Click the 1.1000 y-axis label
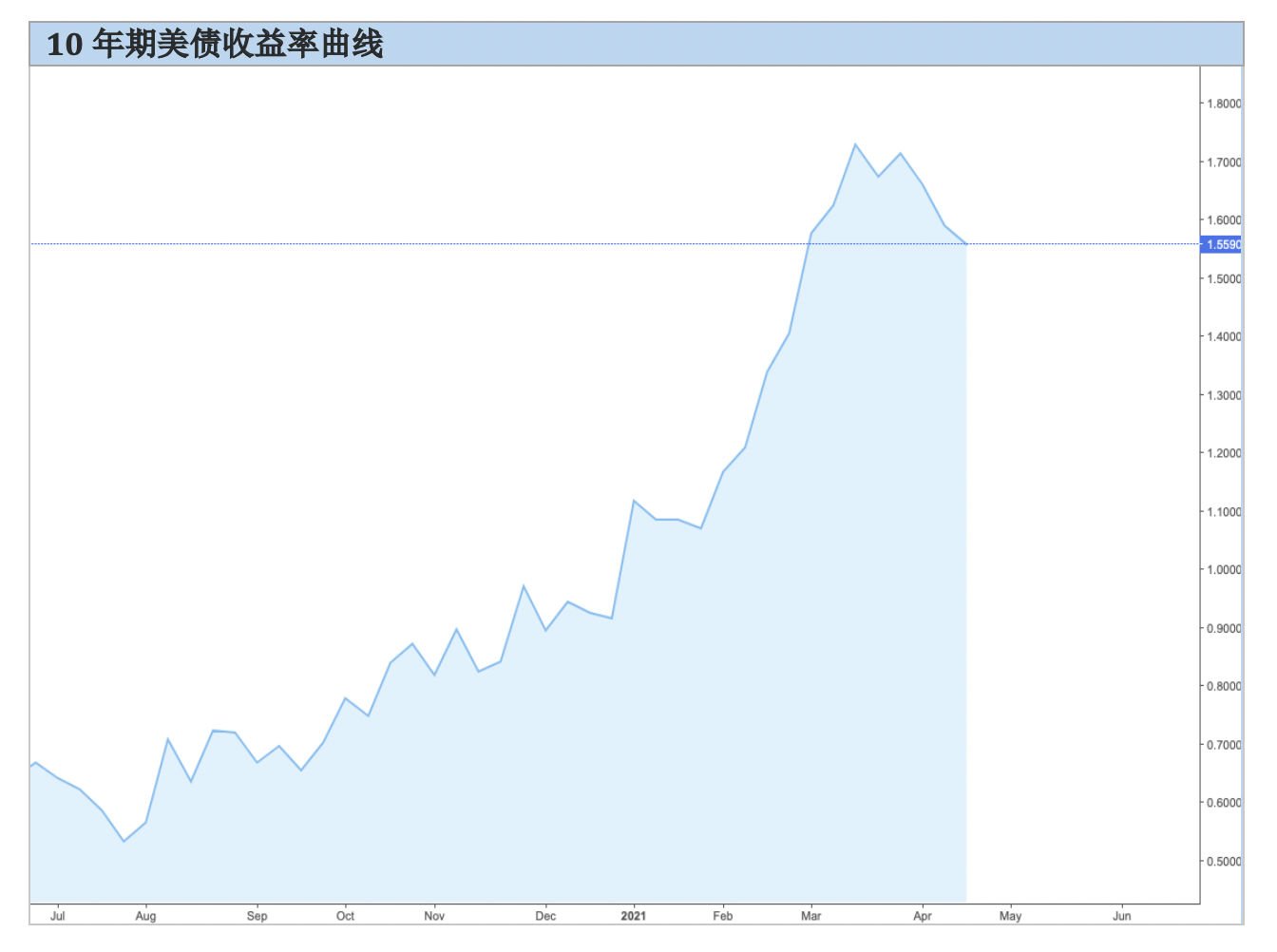 click(1224, 512)
